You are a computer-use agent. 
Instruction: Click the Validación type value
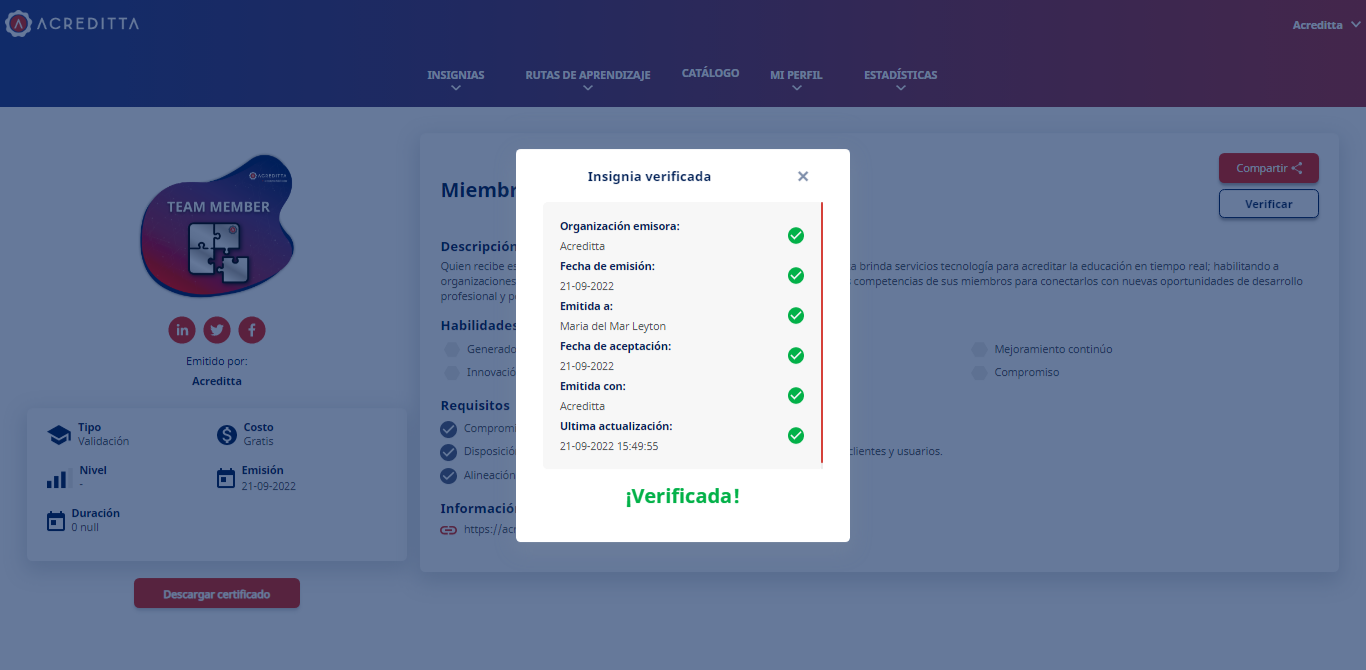click(x=103, y=441)
